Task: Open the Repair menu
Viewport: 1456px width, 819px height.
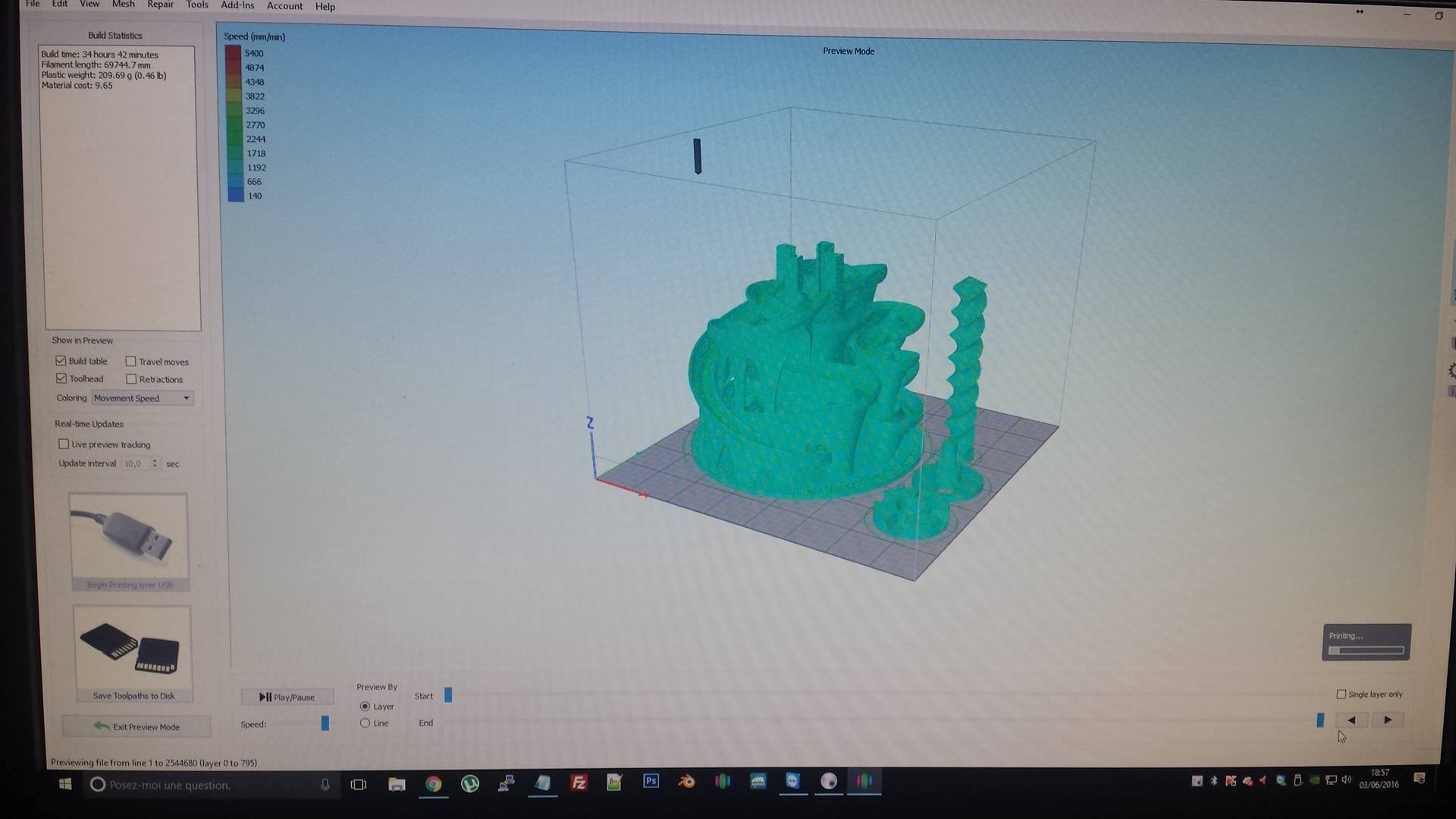Action: coord(160,5)
